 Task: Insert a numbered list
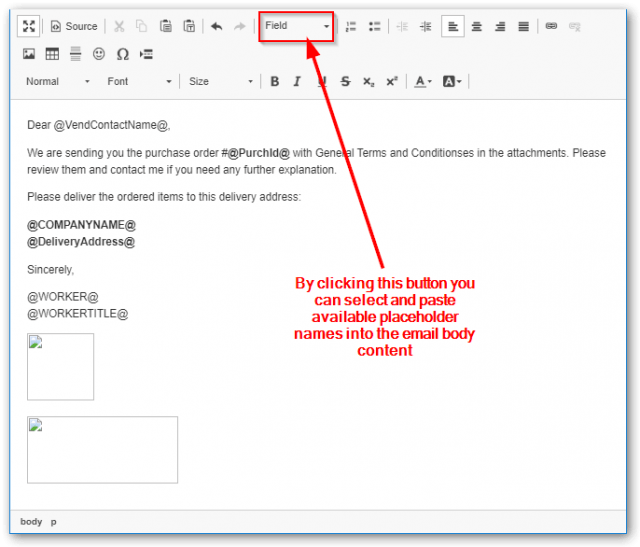(351, 27)
